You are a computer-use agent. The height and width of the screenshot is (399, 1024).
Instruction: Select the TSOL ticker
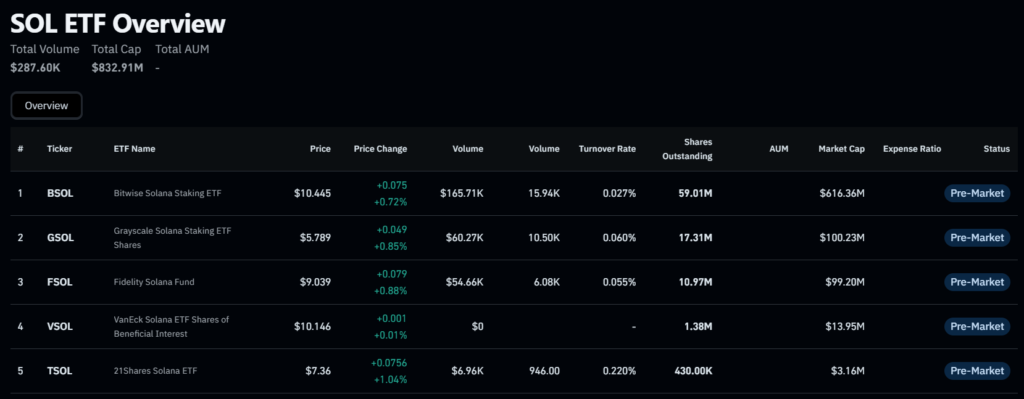pyautogui.click(x=60, y=371)
